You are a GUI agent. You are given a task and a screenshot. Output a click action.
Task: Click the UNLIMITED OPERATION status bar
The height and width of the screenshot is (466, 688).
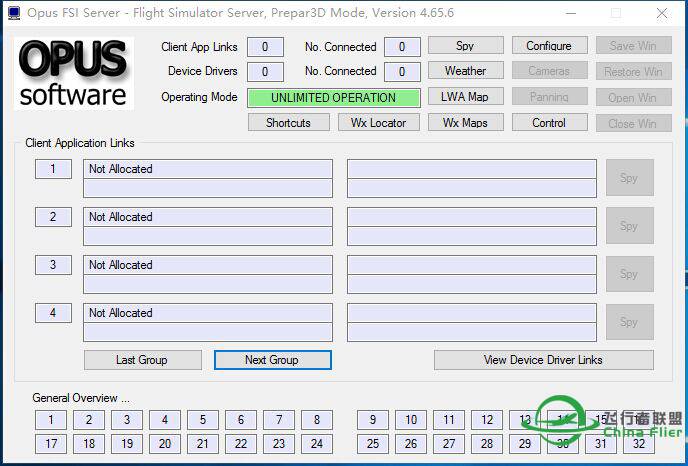point(333,98)
